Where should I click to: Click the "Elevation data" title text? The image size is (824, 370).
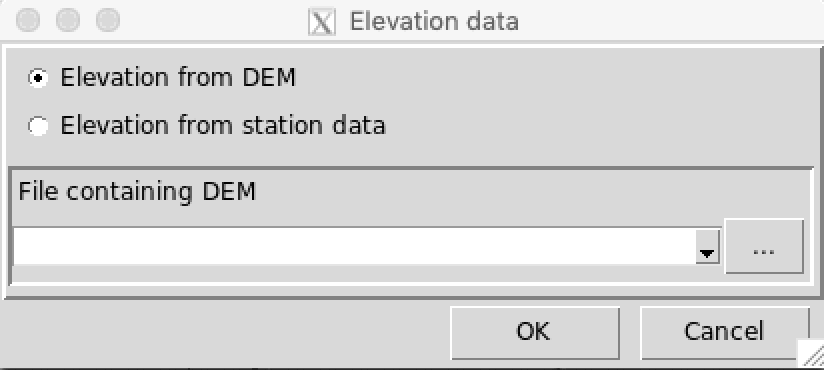click(x=434, y=22)
